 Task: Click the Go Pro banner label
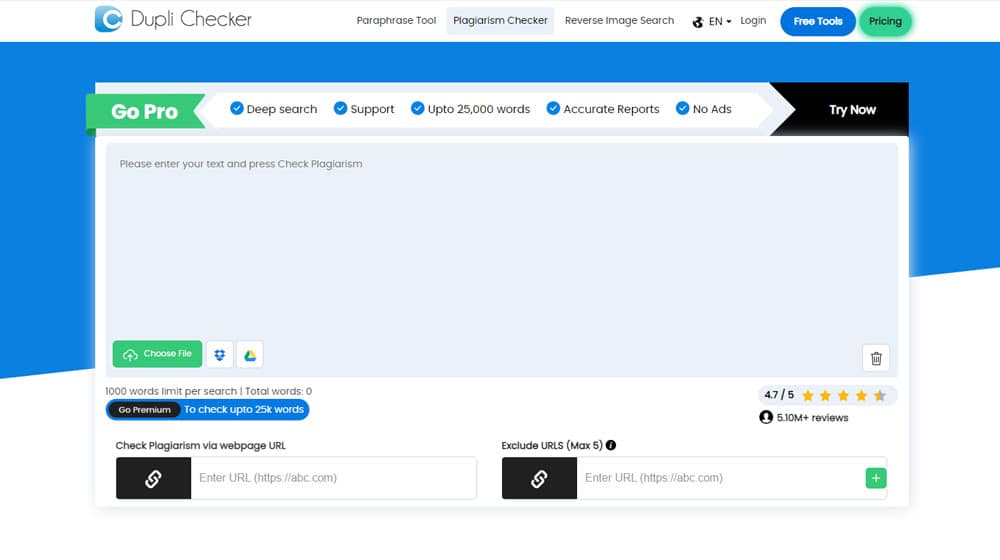pyautogui.click(x=145, y=112)
